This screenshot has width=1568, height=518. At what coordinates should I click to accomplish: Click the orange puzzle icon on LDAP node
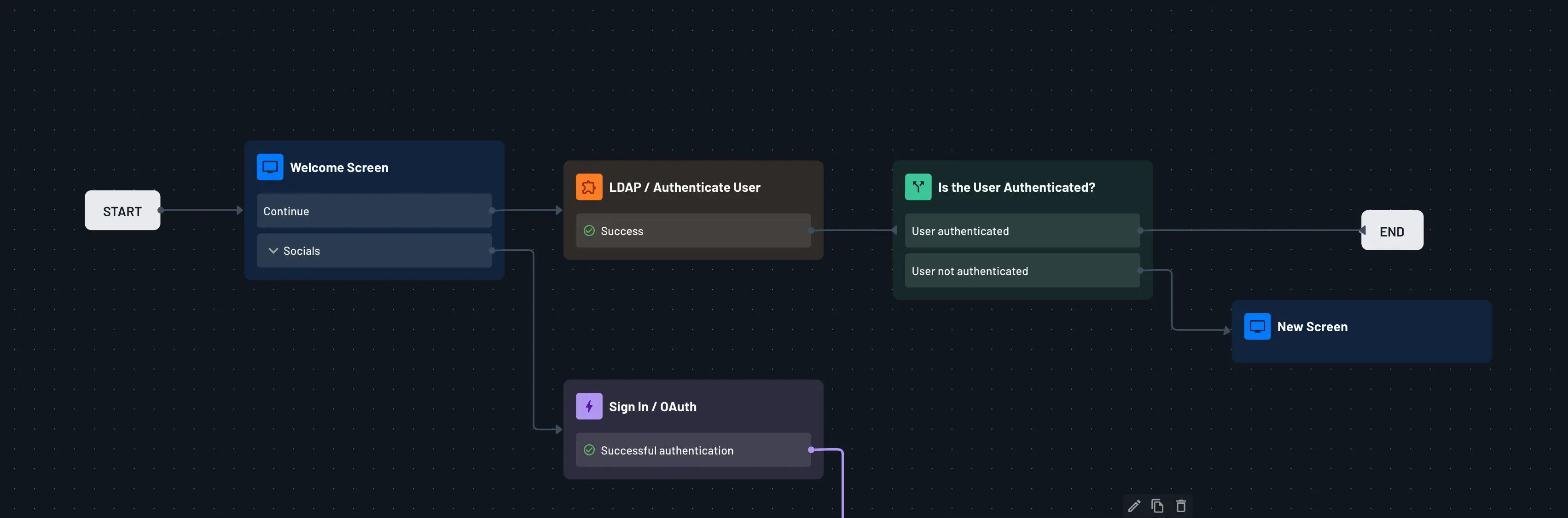(x=589, y=187)
